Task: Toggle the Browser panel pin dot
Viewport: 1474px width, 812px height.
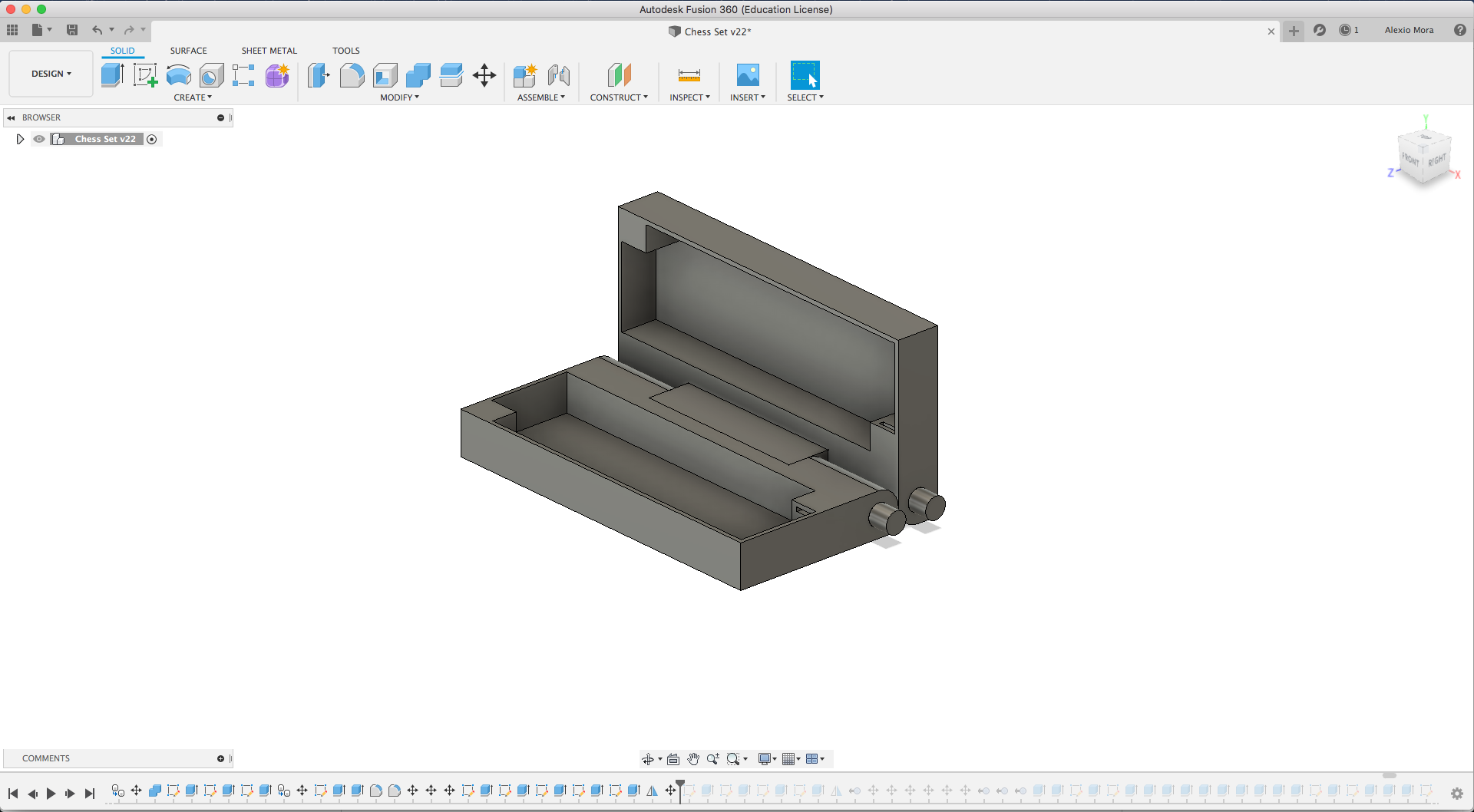Action: (220, 117)
